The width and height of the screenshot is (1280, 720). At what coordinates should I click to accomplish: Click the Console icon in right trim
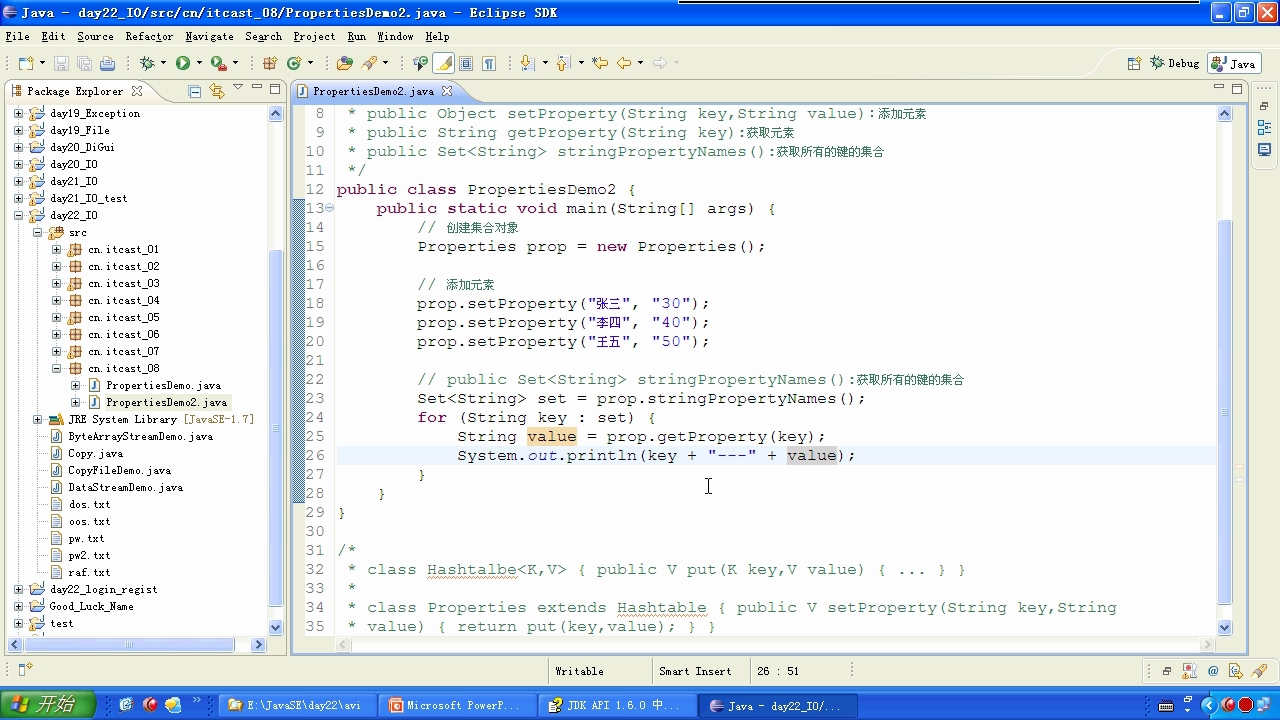click(x=1264, y=150)
